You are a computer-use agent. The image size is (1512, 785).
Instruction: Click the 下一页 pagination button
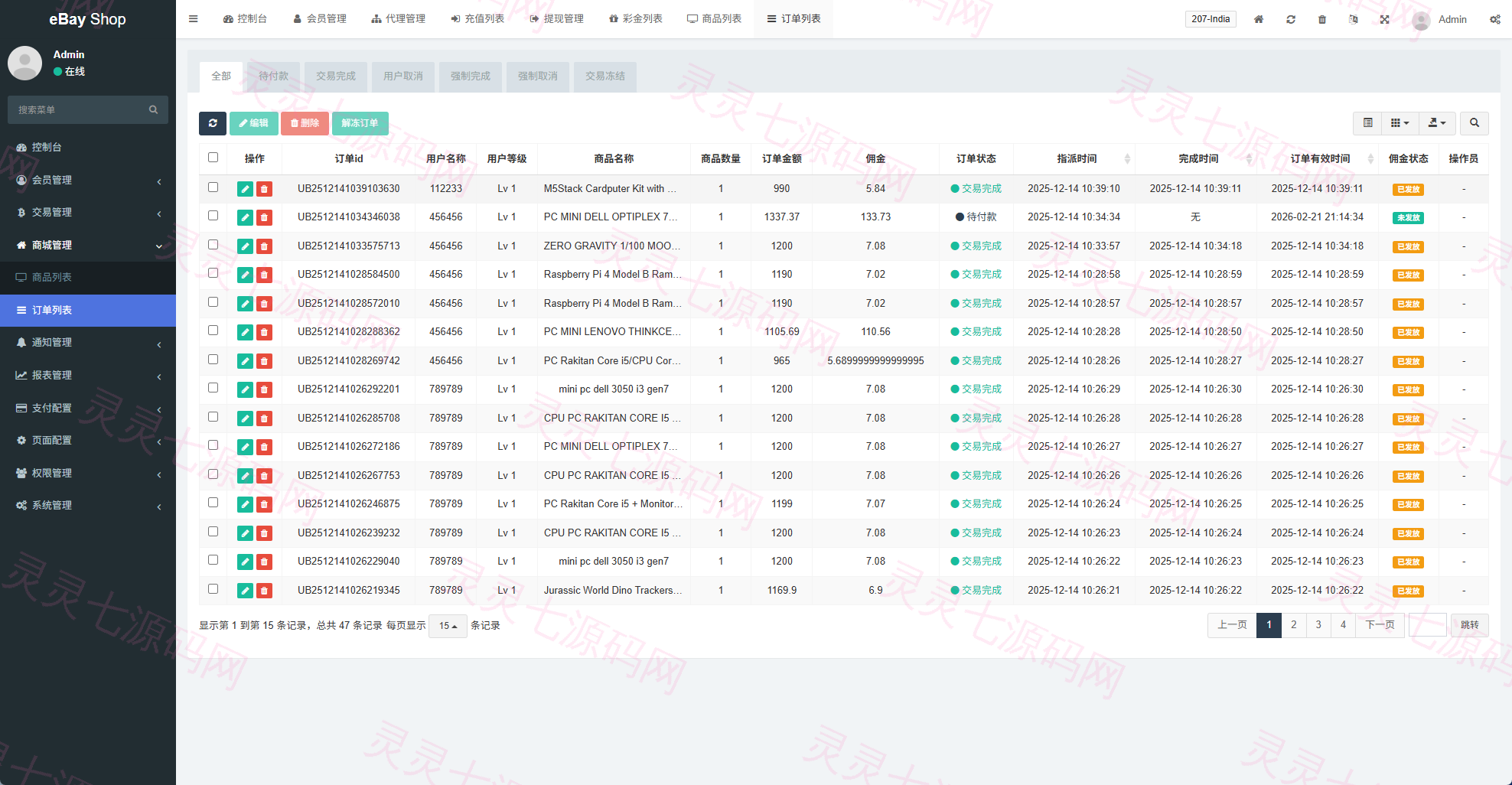pos(1380,625)
